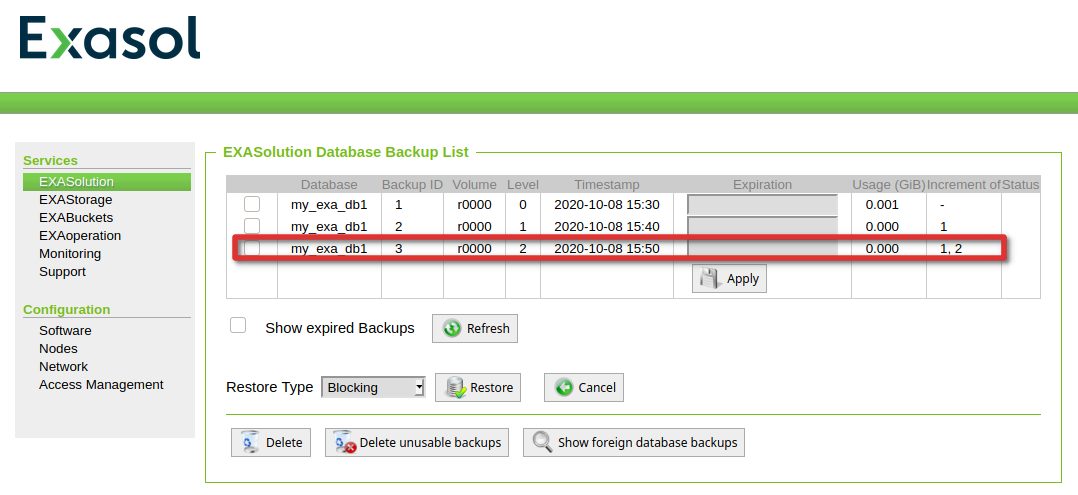Click the green back-arrow Cancel icon
Image resolution: width=1078 pixels, height=495 pixels.
tap(564, 387)
